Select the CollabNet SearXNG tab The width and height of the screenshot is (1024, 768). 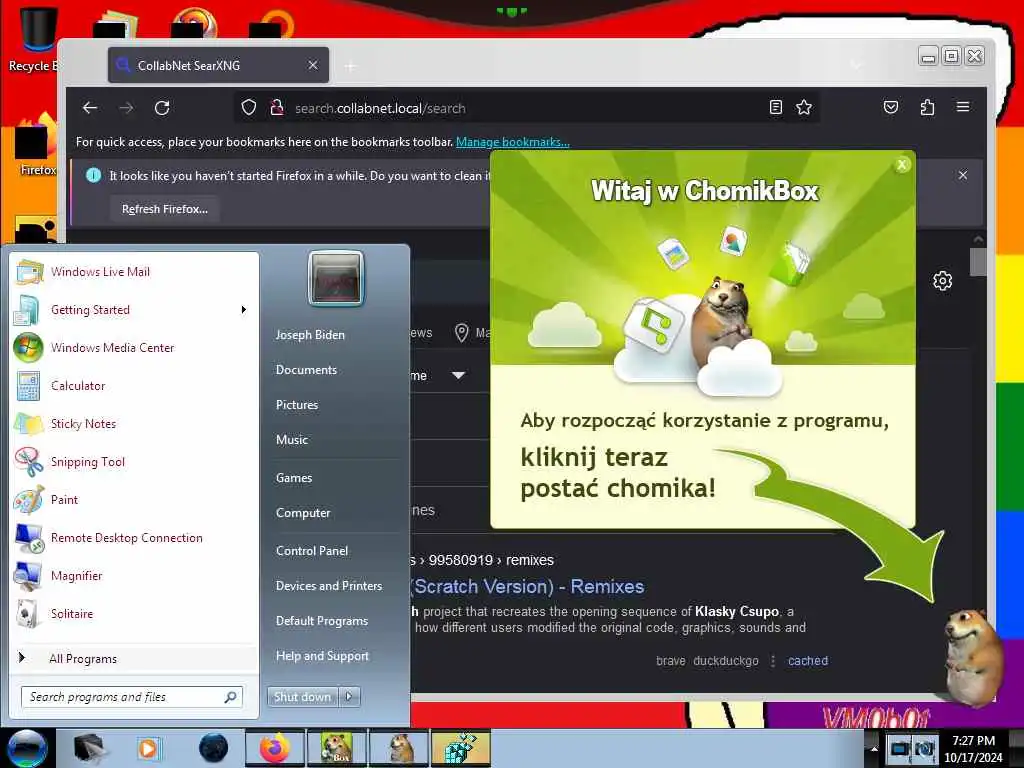click(218, 65)
